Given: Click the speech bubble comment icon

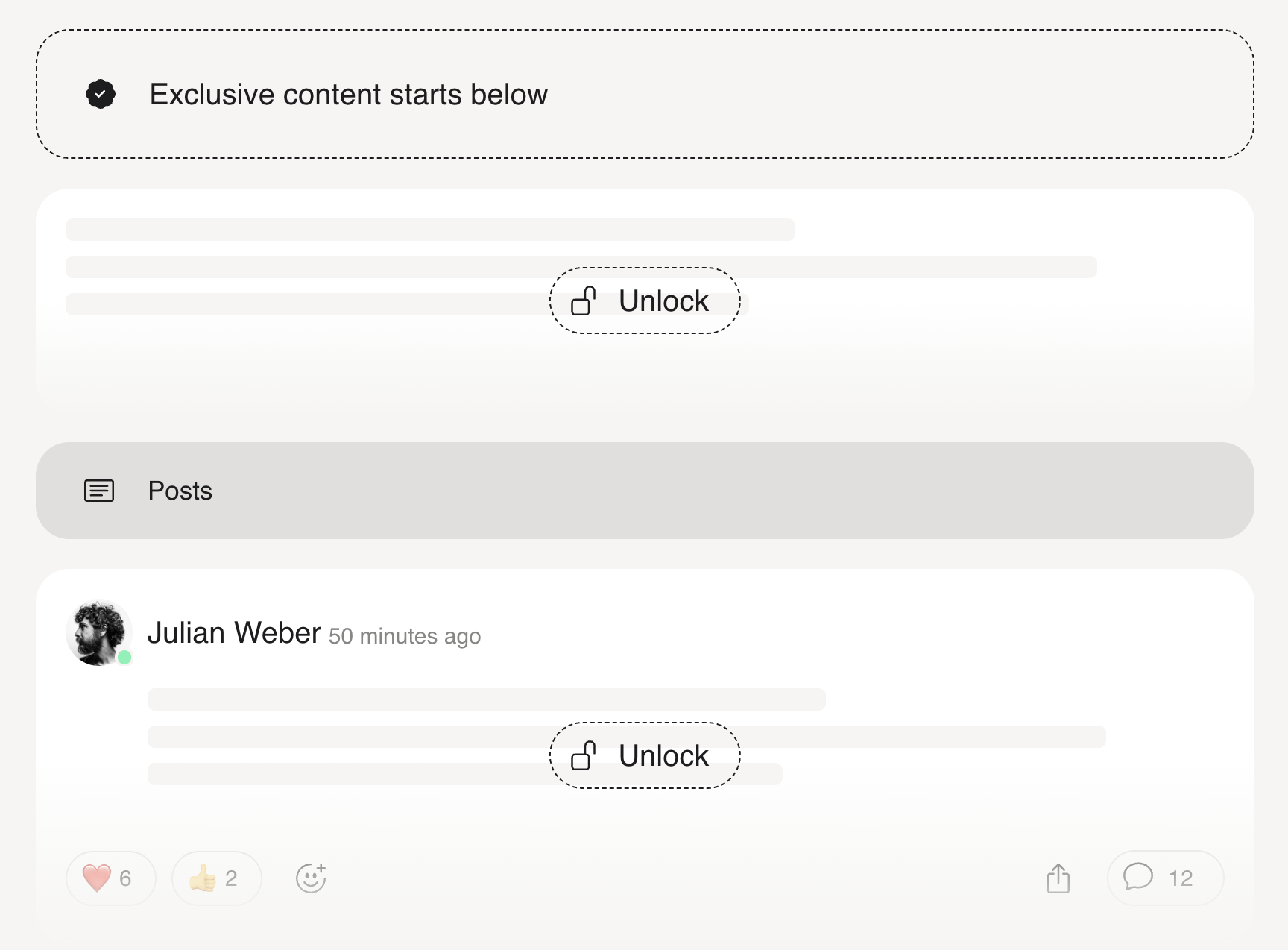Looking at the screenshot, I should coord(1138,877).
